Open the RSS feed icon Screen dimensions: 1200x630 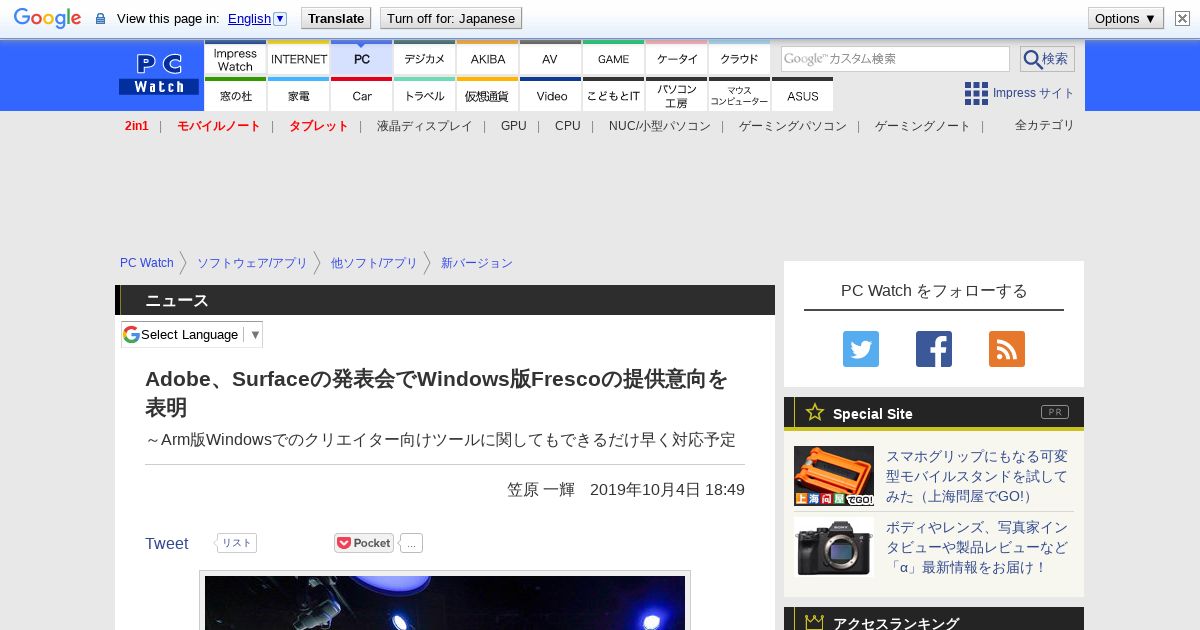(1007, 349)
